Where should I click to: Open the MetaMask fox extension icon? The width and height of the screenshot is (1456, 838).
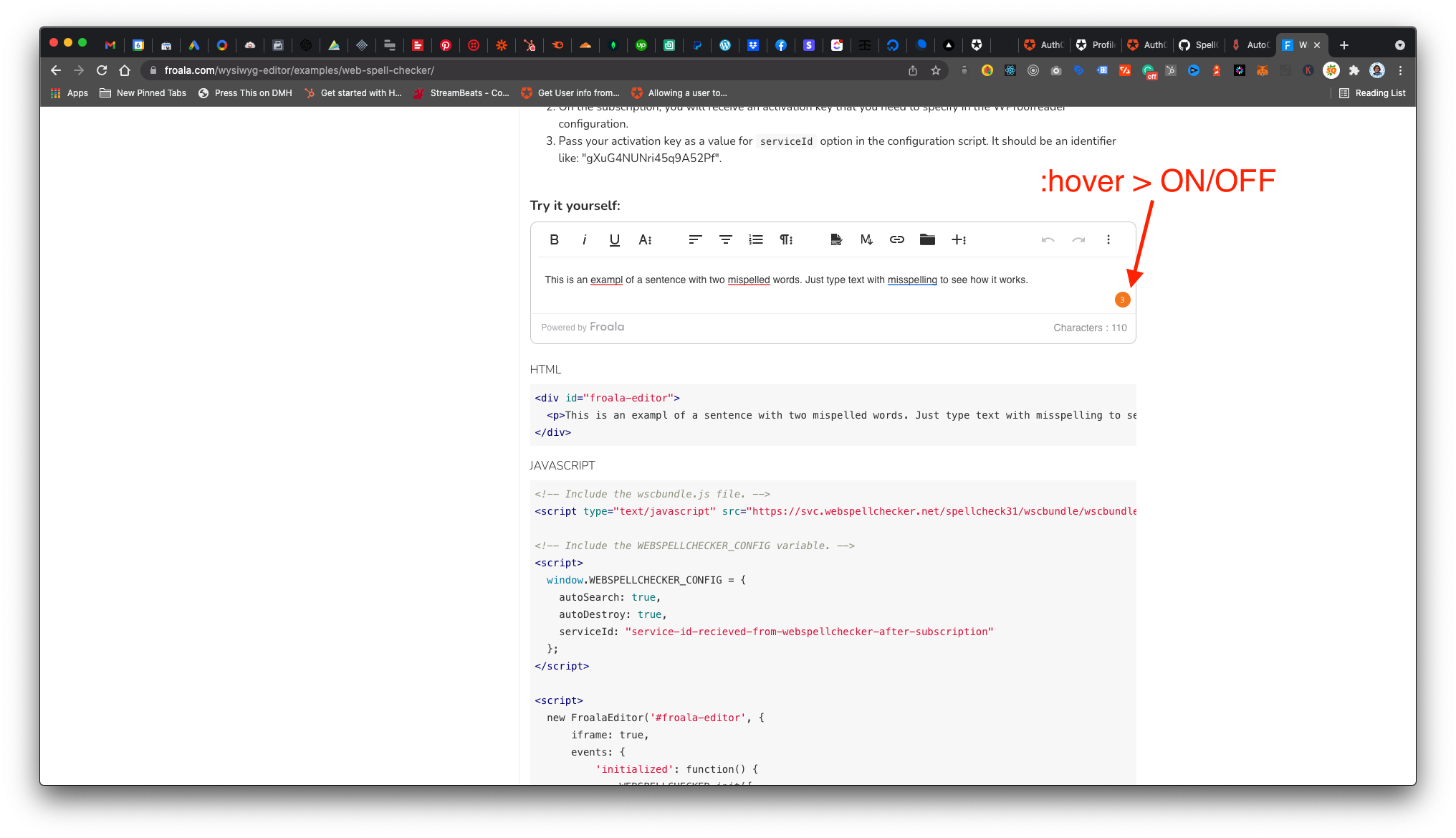point(1262,70)
